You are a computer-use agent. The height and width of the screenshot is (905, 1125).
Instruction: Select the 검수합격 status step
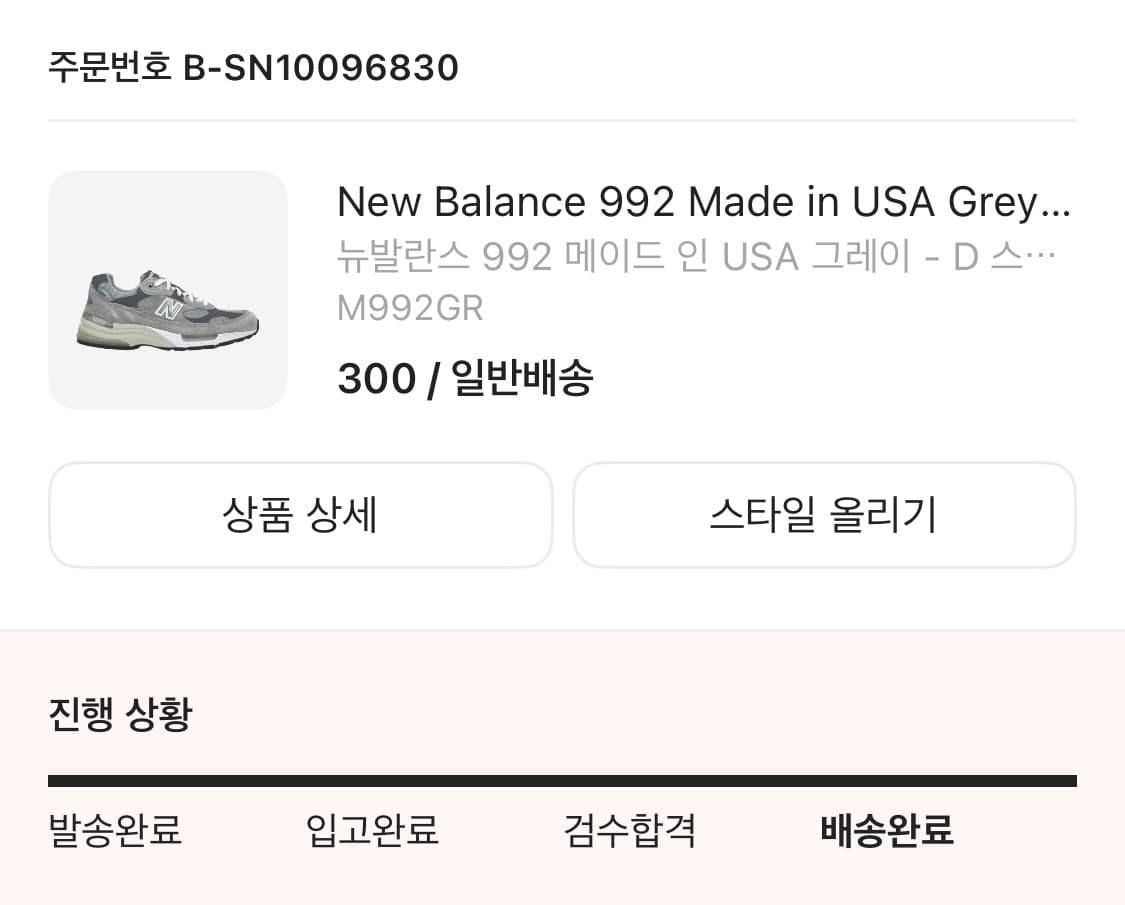pos(630,830)
